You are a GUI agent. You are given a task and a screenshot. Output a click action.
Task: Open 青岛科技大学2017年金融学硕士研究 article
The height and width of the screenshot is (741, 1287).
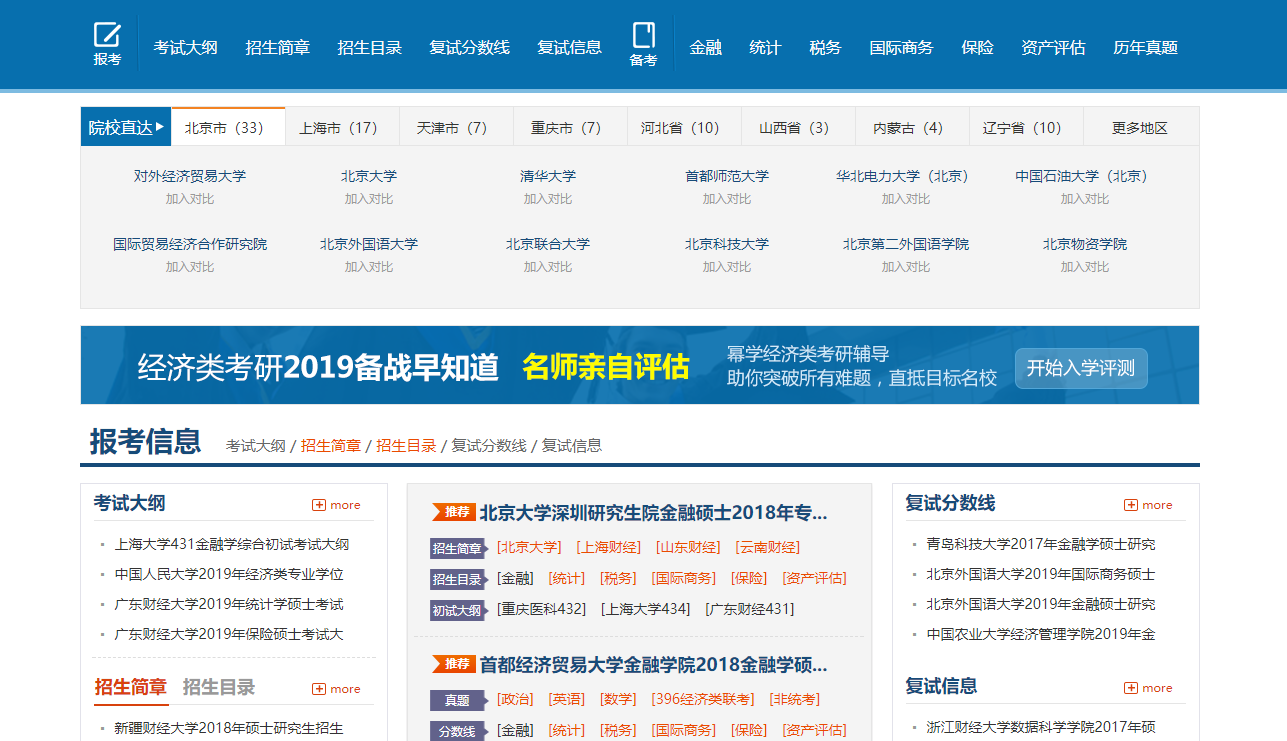(x=1041, y=545)
